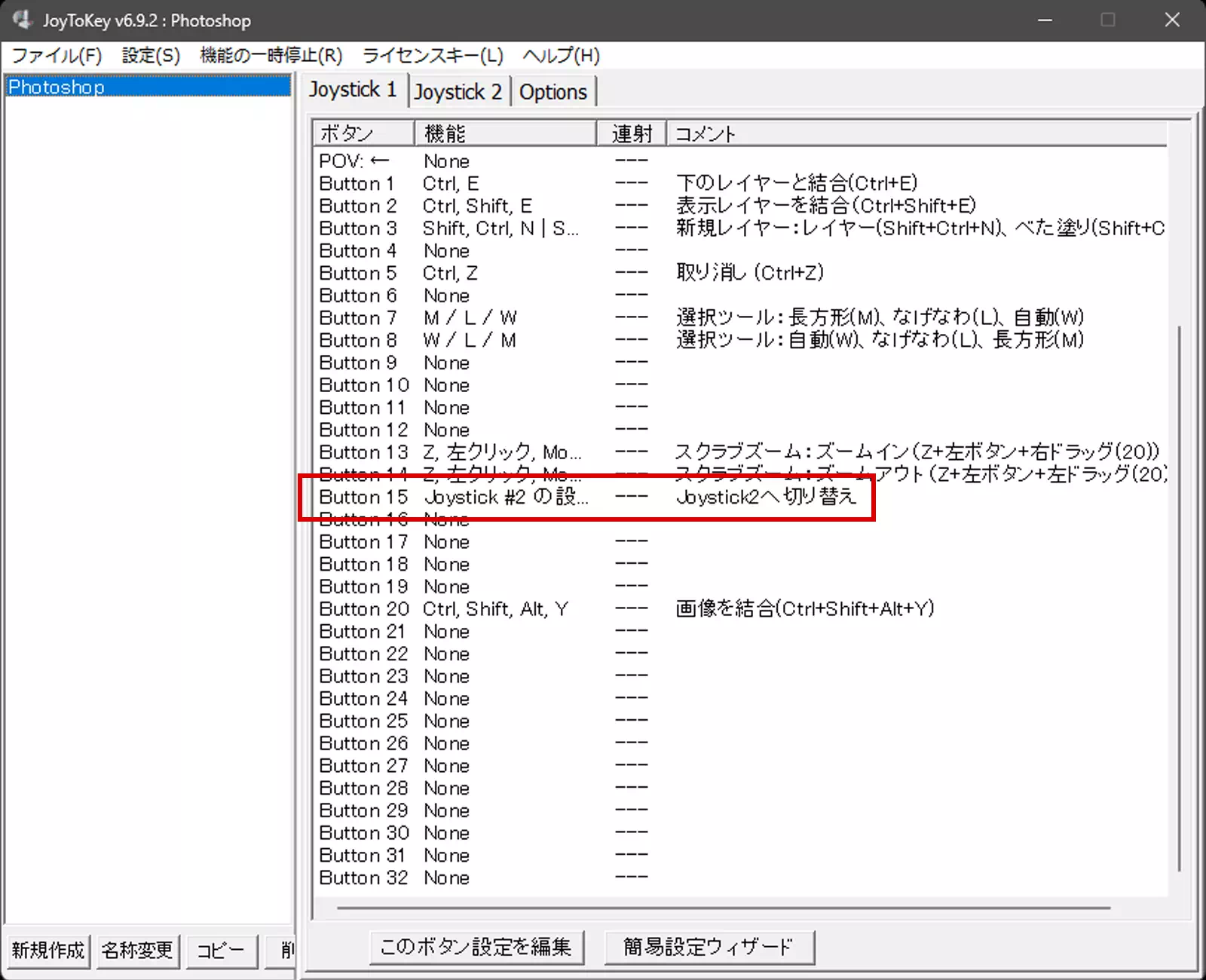This screenshot has height=980, width=1206.
Task: Click the vertical scrollbar of button list
Action: [1179, 599]
